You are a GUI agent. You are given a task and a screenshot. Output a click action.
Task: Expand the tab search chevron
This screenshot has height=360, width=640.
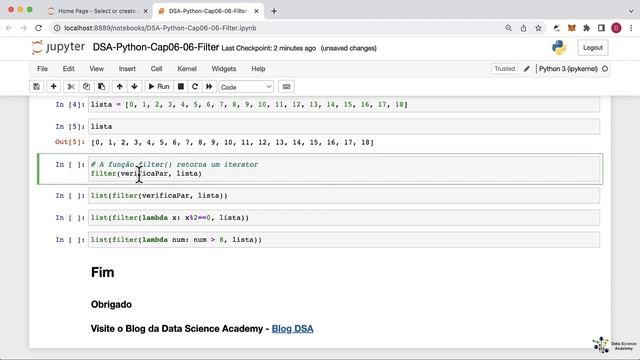631,11
